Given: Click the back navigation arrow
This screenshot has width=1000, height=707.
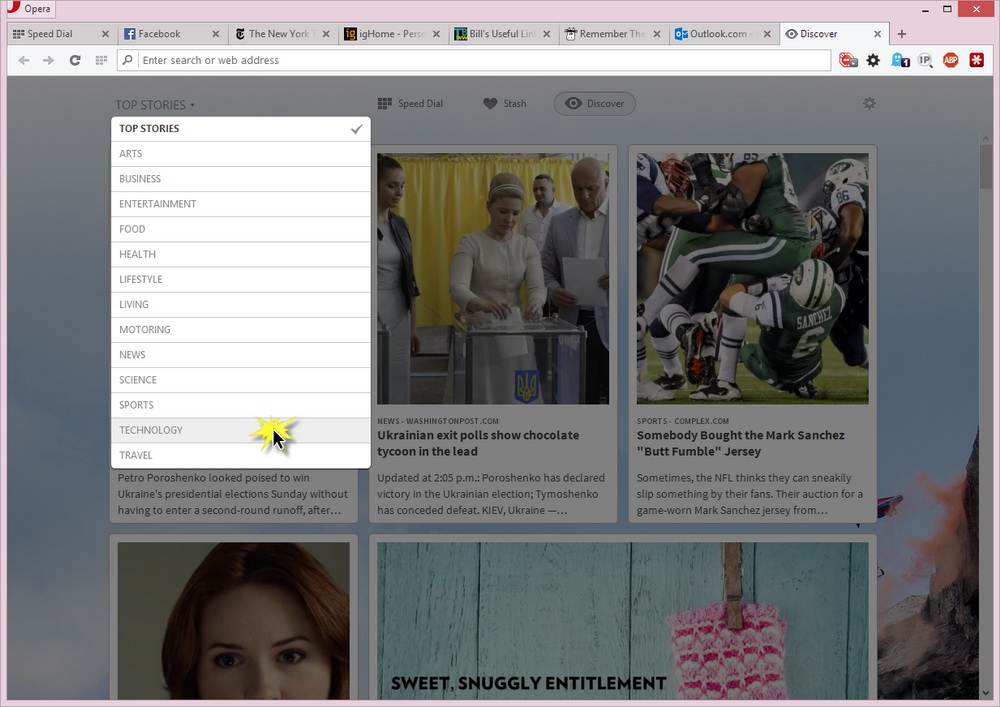Looking at the screenshot, I should (x=24, y=60).
